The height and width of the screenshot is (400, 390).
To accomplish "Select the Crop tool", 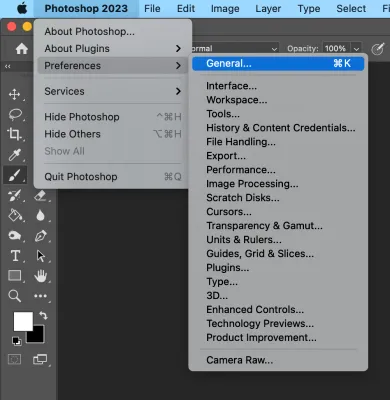I will (14, 134).
